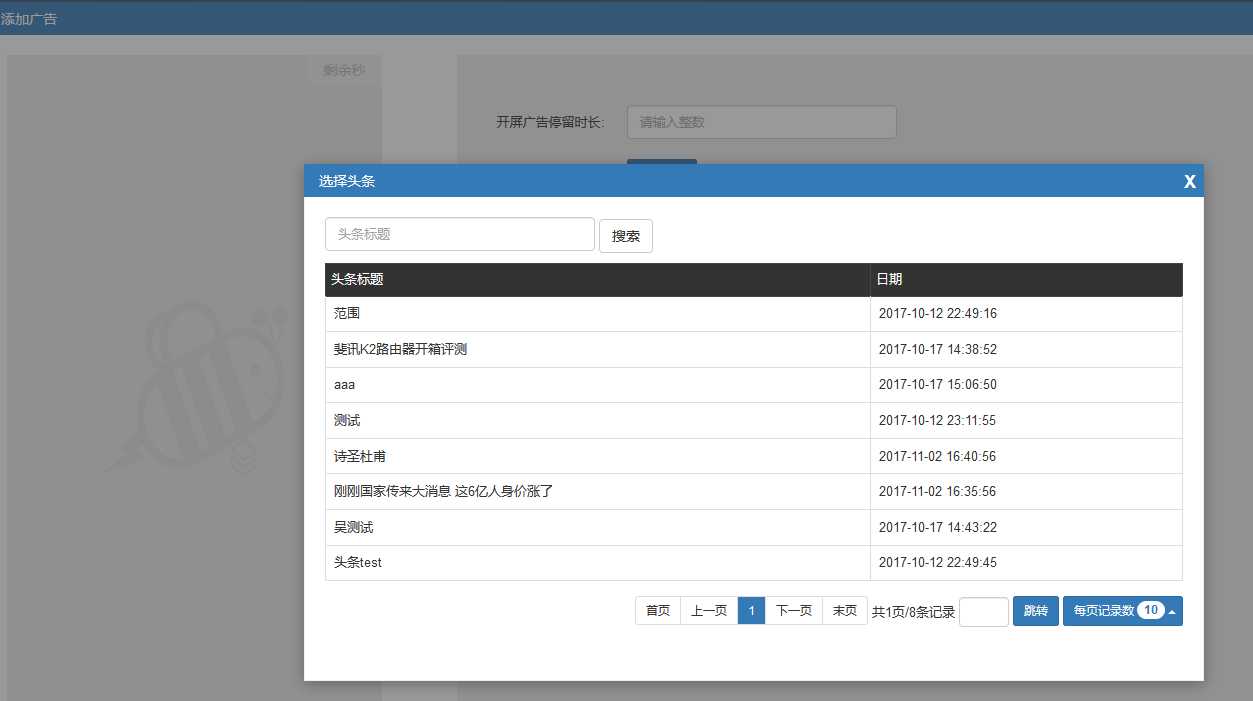Select the 斐讯K2路由器开箱评测 row
Viewport: 1253px width, 701px height.
click(754, 350)
